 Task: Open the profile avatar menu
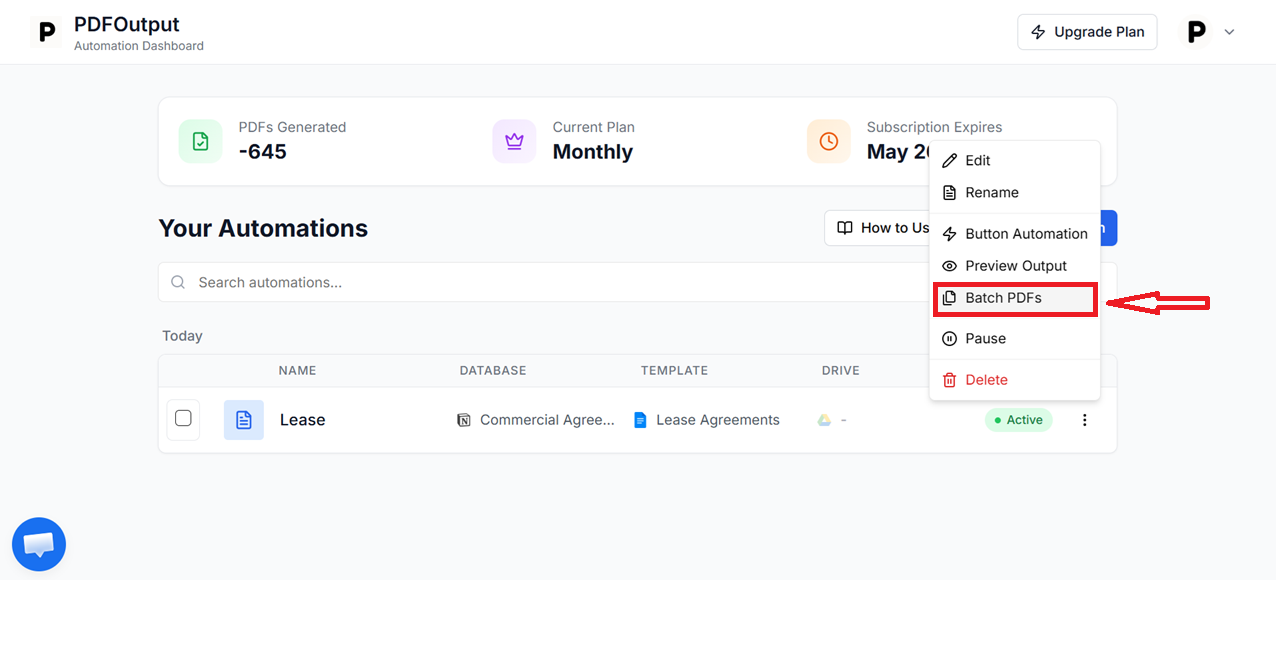[1196, 32]
